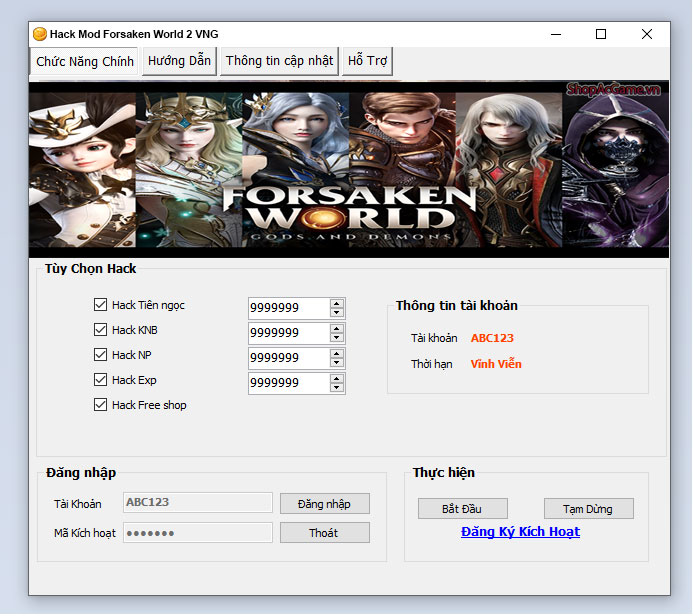Decrease the Hack KNB value with down arrow

(x=337, y=338)
